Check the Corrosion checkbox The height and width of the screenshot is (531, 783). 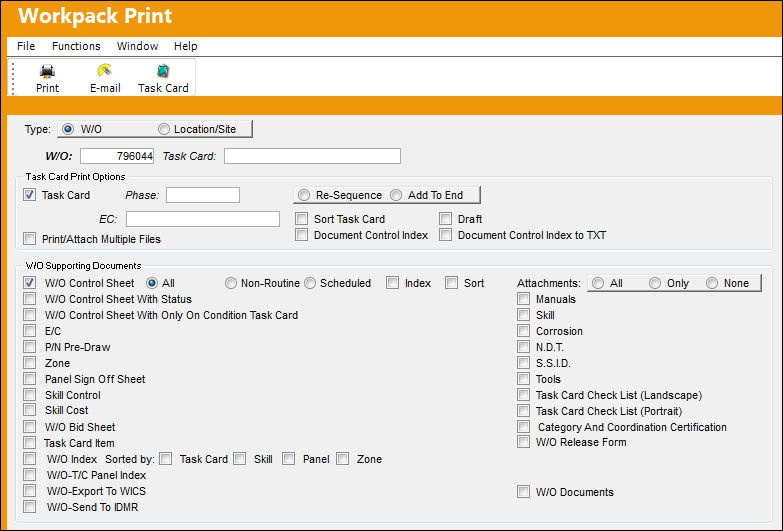coord(523,331)
